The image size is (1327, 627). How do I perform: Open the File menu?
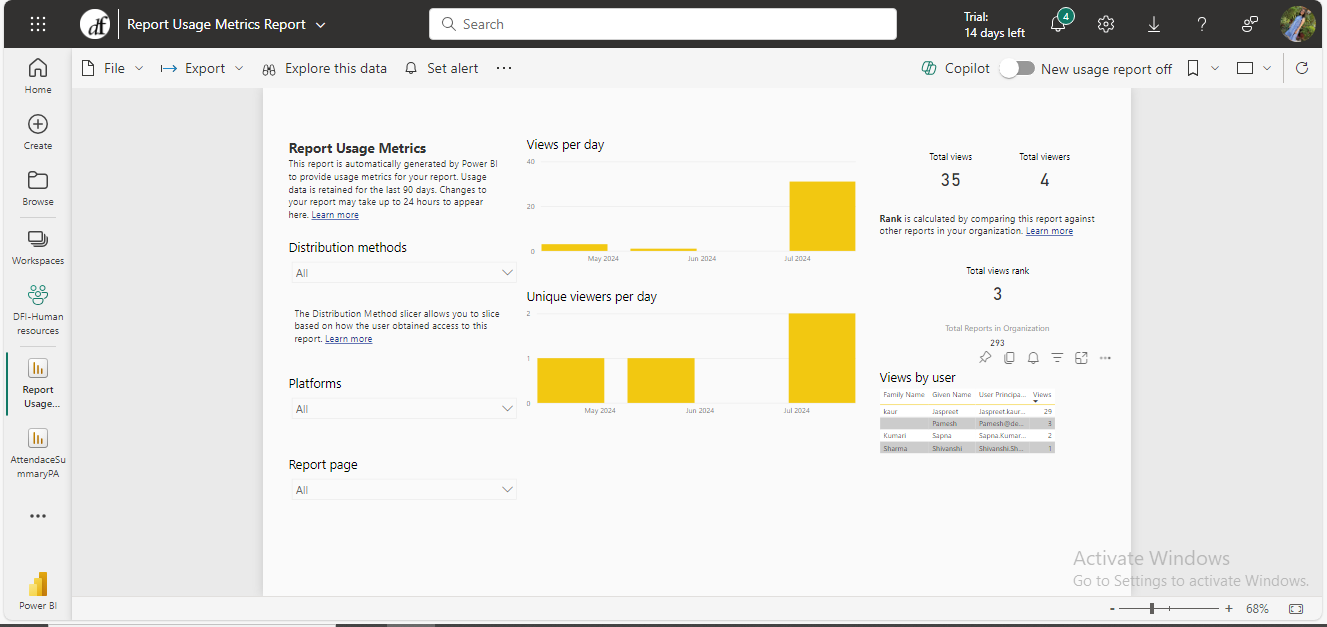coord(111,67)
